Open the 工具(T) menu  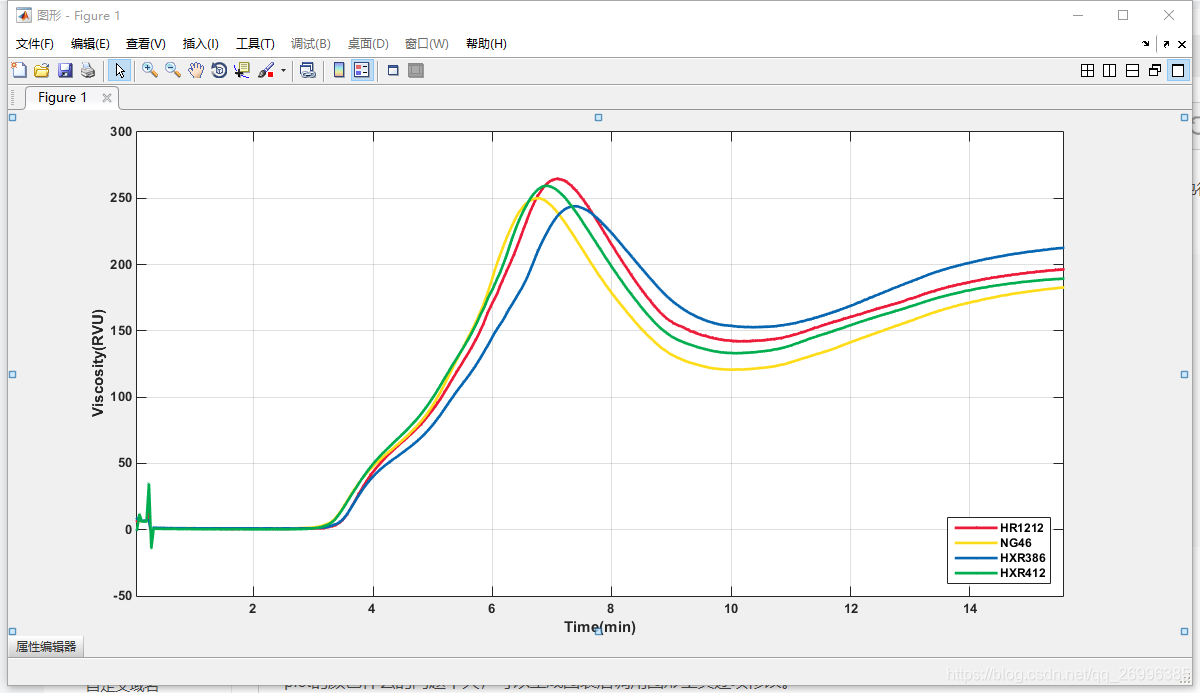click(255, 44)
